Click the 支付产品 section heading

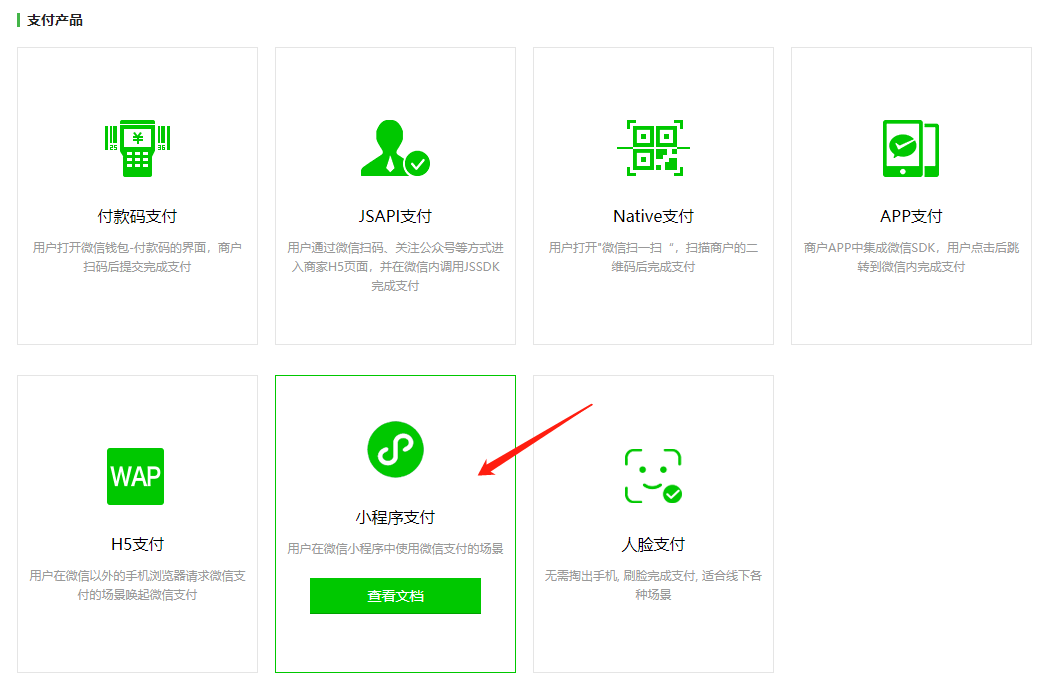click(x=55, y=21)
